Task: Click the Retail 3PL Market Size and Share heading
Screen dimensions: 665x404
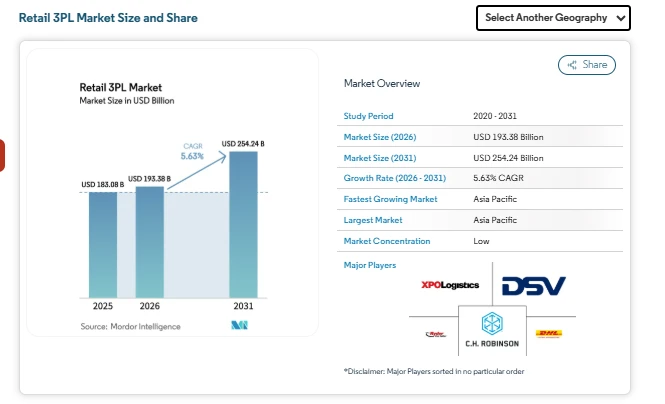Action: click(x=108, y=18)
